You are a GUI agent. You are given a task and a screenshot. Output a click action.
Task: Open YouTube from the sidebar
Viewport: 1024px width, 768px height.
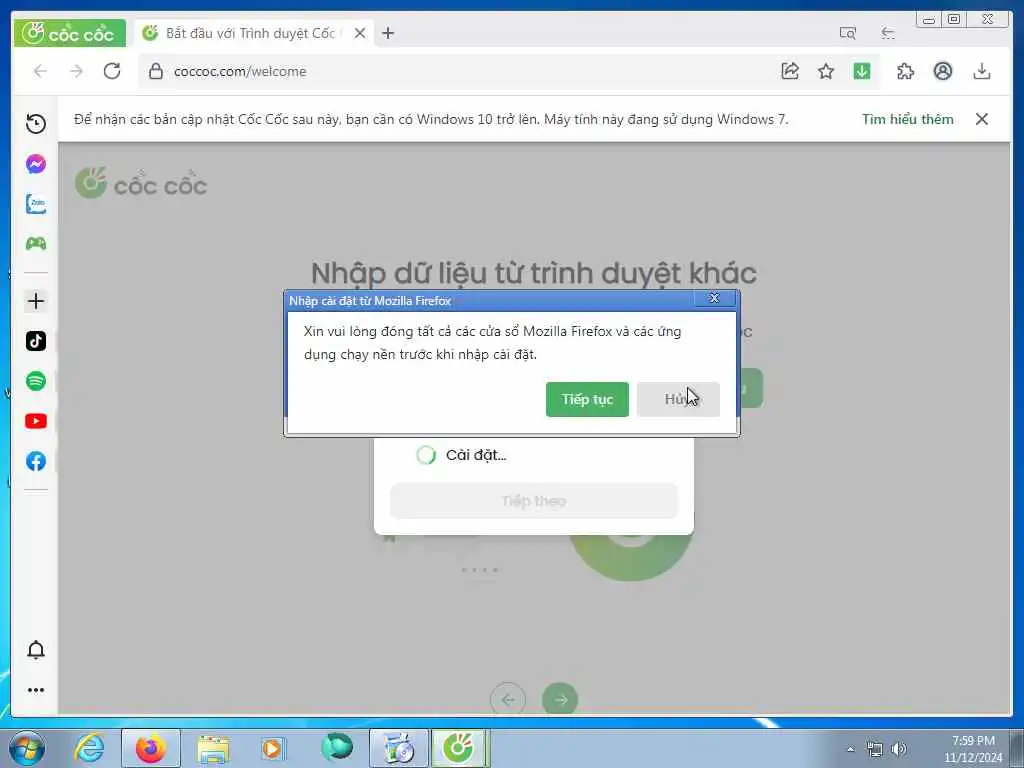click(36, 421)
